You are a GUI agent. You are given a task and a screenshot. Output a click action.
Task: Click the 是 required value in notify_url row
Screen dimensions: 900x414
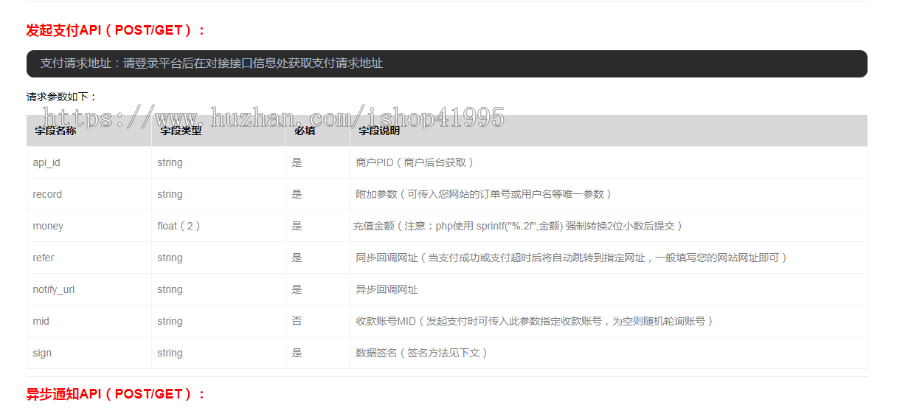pos(297,289)
